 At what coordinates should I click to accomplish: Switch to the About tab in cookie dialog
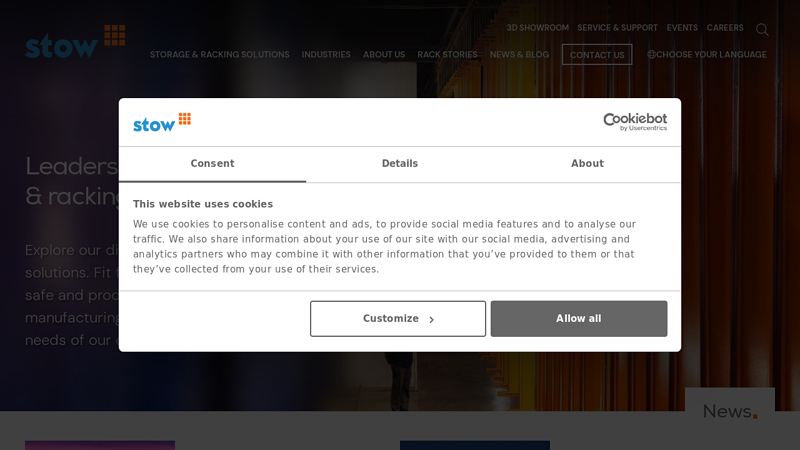click(587, 164)
